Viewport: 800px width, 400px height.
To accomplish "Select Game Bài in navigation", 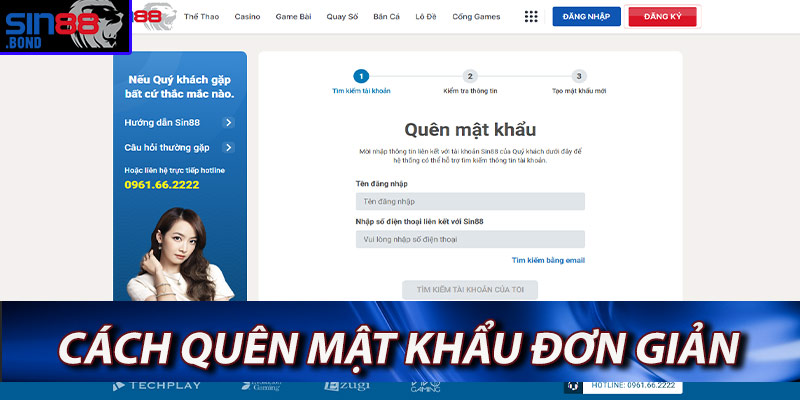I will (293, 17).
